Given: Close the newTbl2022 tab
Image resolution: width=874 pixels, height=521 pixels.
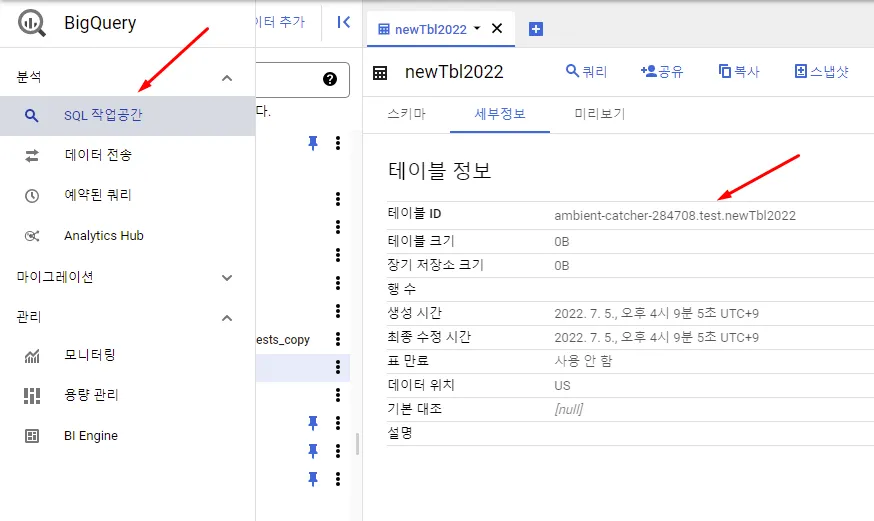Looking at the screenshot, I should (x=497, y=28).
